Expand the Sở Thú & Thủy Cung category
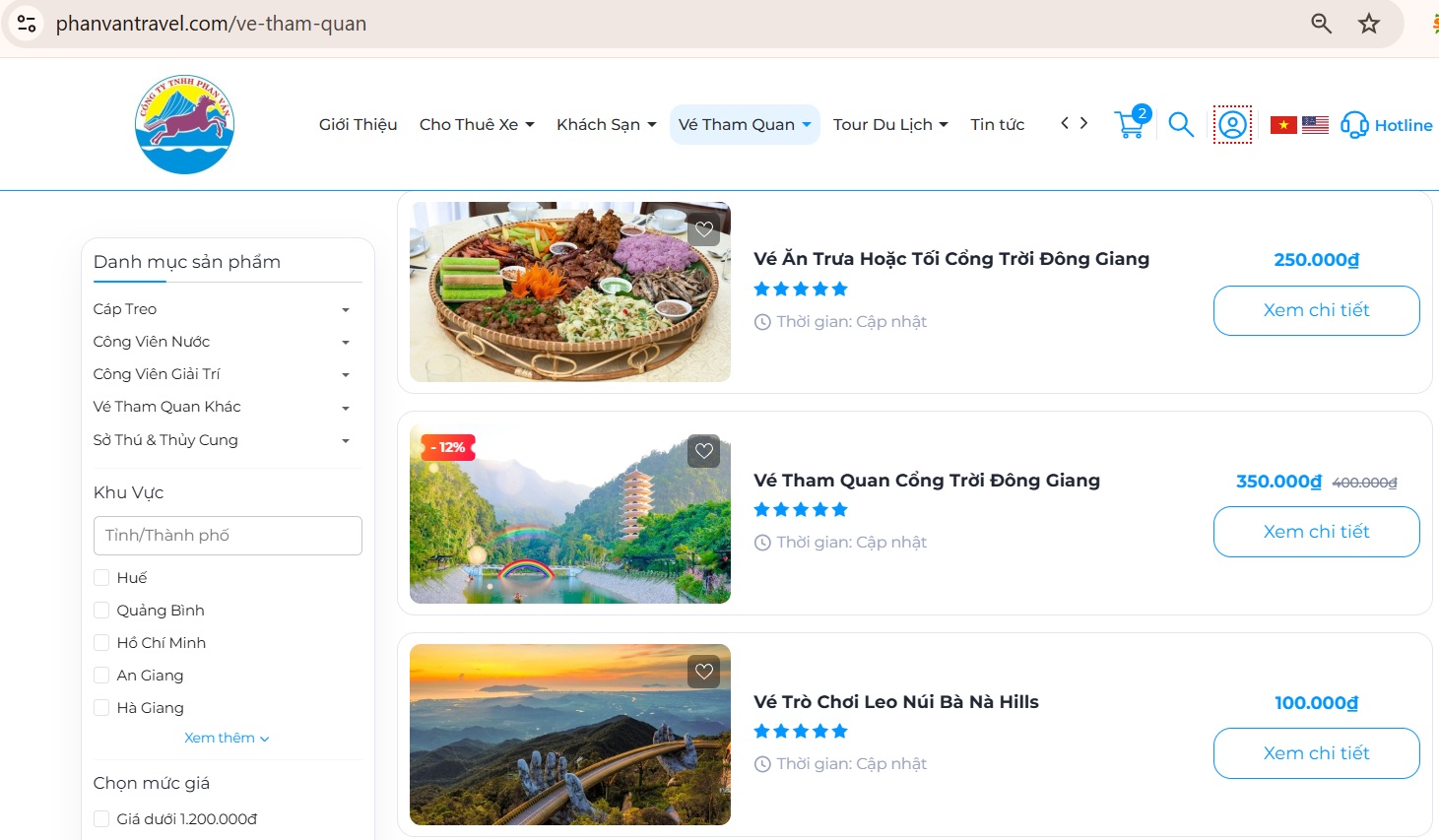1439x840 pixels. (x=346, y=440)
